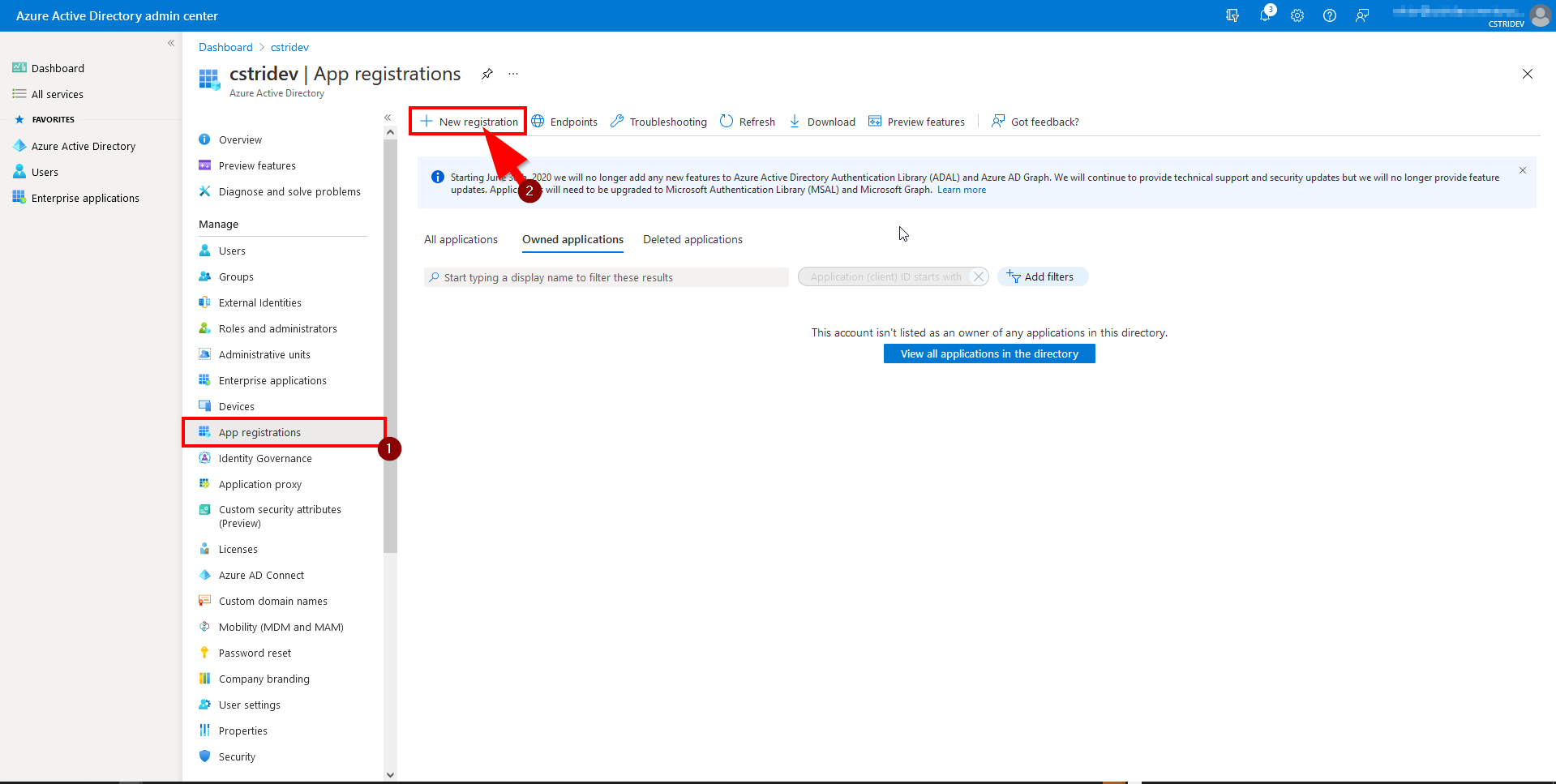Follow the Learn more link in banner
1556x784 pixels.
click(962, 190)
